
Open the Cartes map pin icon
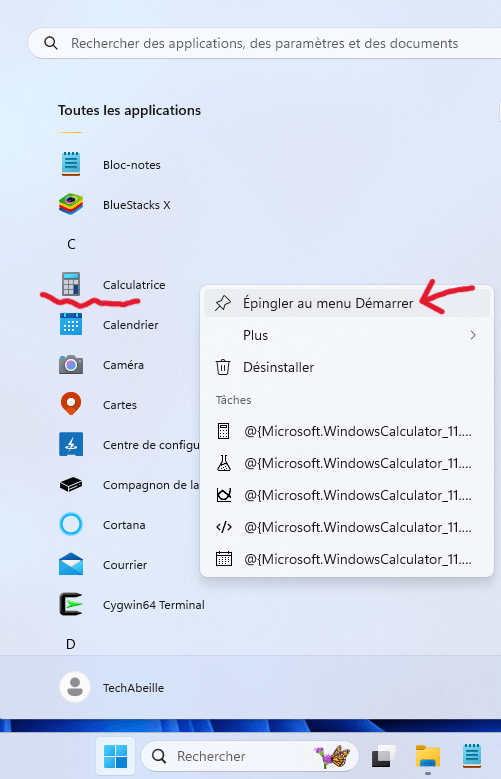pyautogui.click(x=71, y=404)
